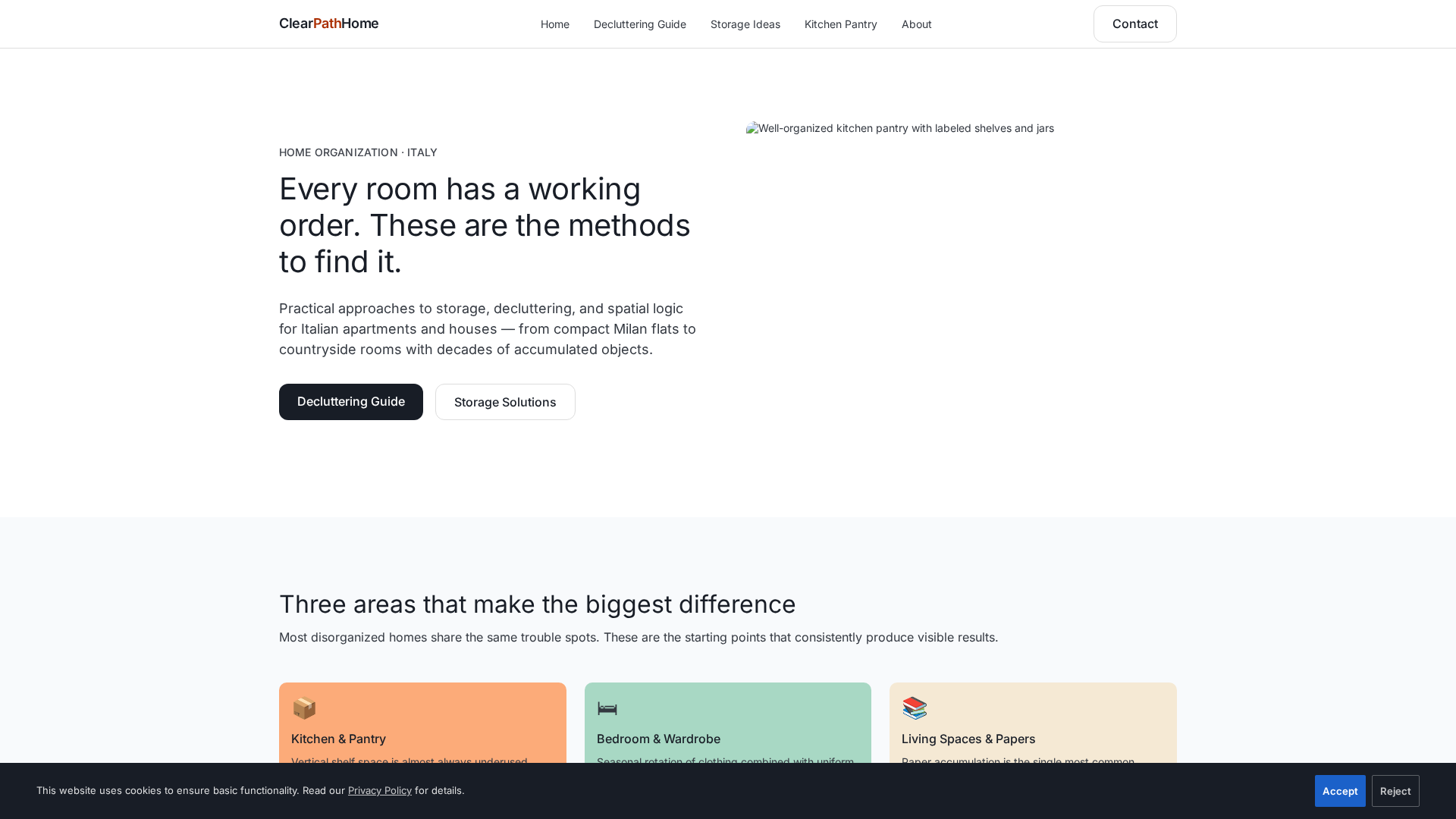This screenshot has width=1456, height=819.
Task: Open the Kitchen Pantry nav item
Action: tap(840, 24)
